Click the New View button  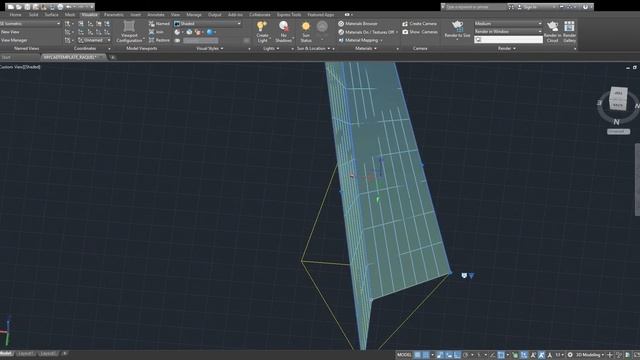pos(11,32)
